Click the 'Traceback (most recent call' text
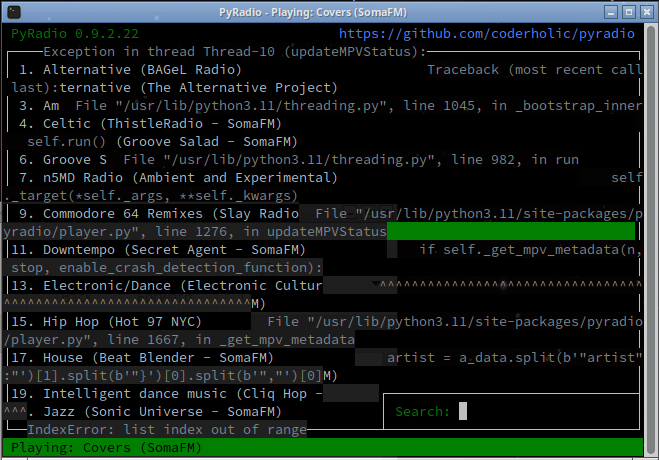Image resolution: width=659 pixels, height=460 pixels. pos(535,70)
